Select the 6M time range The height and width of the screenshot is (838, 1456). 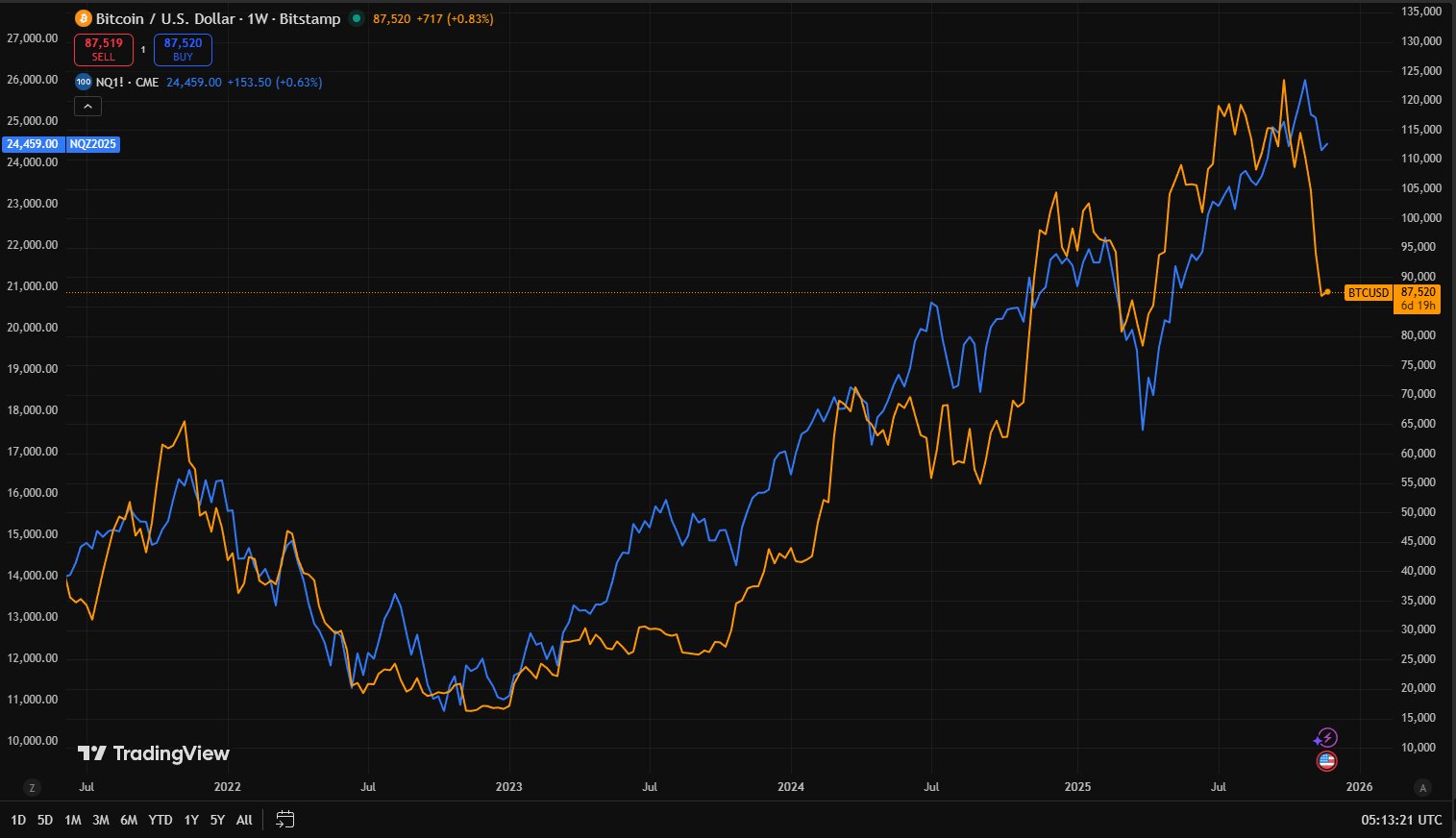129,820
